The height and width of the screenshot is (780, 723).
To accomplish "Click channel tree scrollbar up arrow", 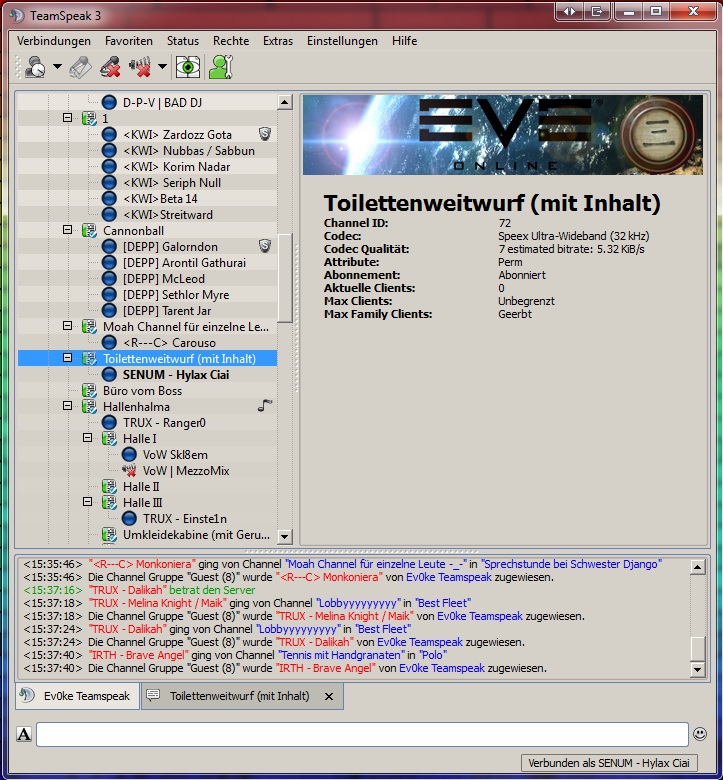I will (285, 102).
